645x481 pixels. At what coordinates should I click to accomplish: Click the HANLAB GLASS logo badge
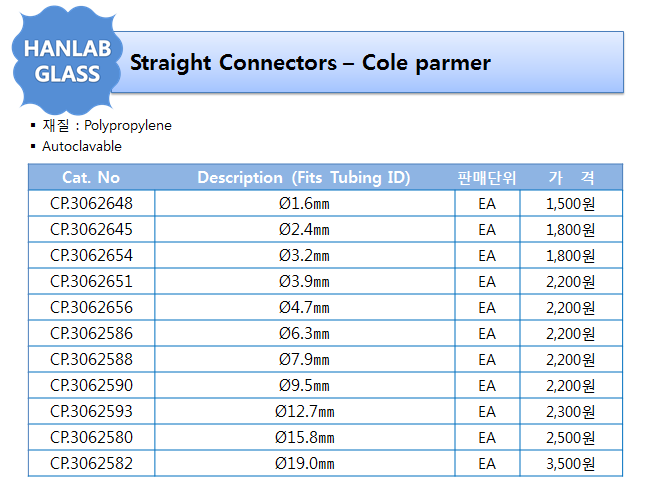click(x=67, y=60)
